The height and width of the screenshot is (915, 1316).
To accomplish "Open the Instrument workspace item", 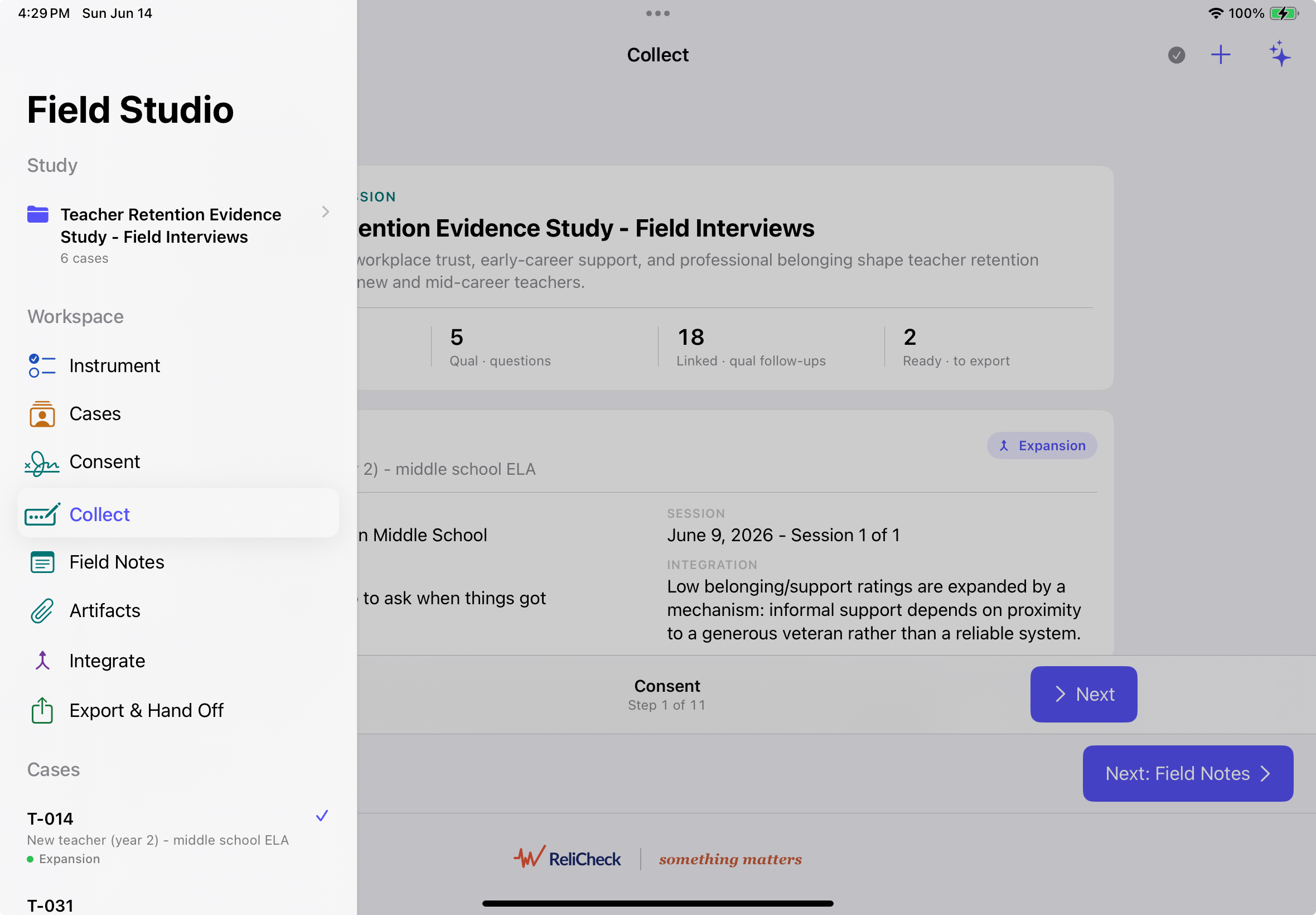I will pos(178,365).
